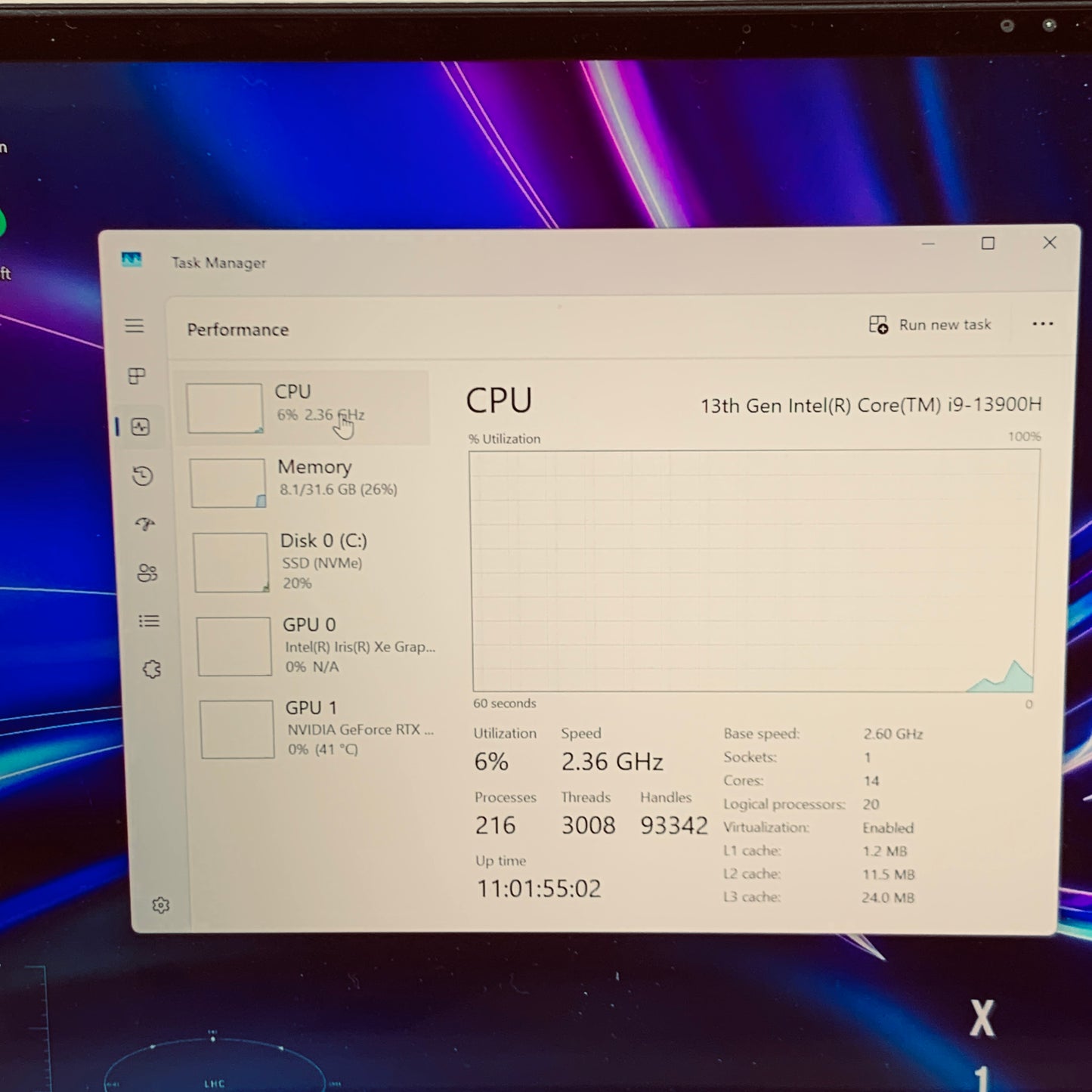Click the L3 cache 24.0 MB value
Viewport: 1092px width, 1092px height.
coord(888,898)
